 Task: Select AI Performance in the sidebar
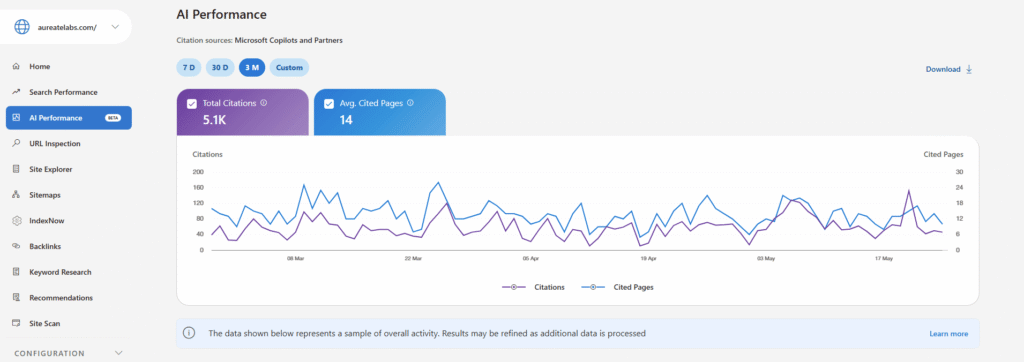point(69,118)
